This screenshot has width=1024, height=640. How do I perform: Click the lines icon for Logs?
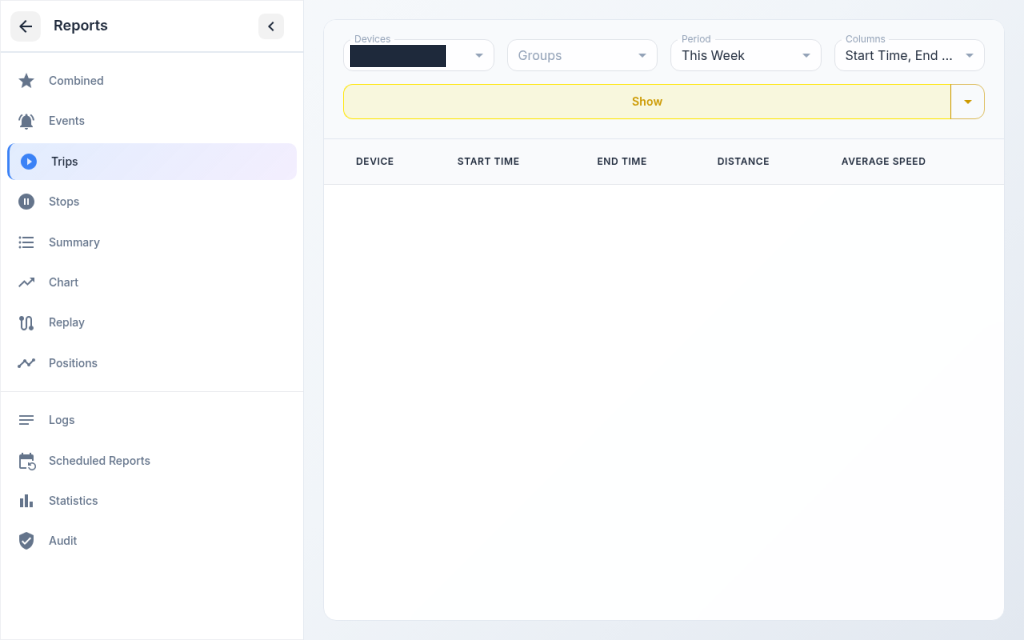pos(26,420)
